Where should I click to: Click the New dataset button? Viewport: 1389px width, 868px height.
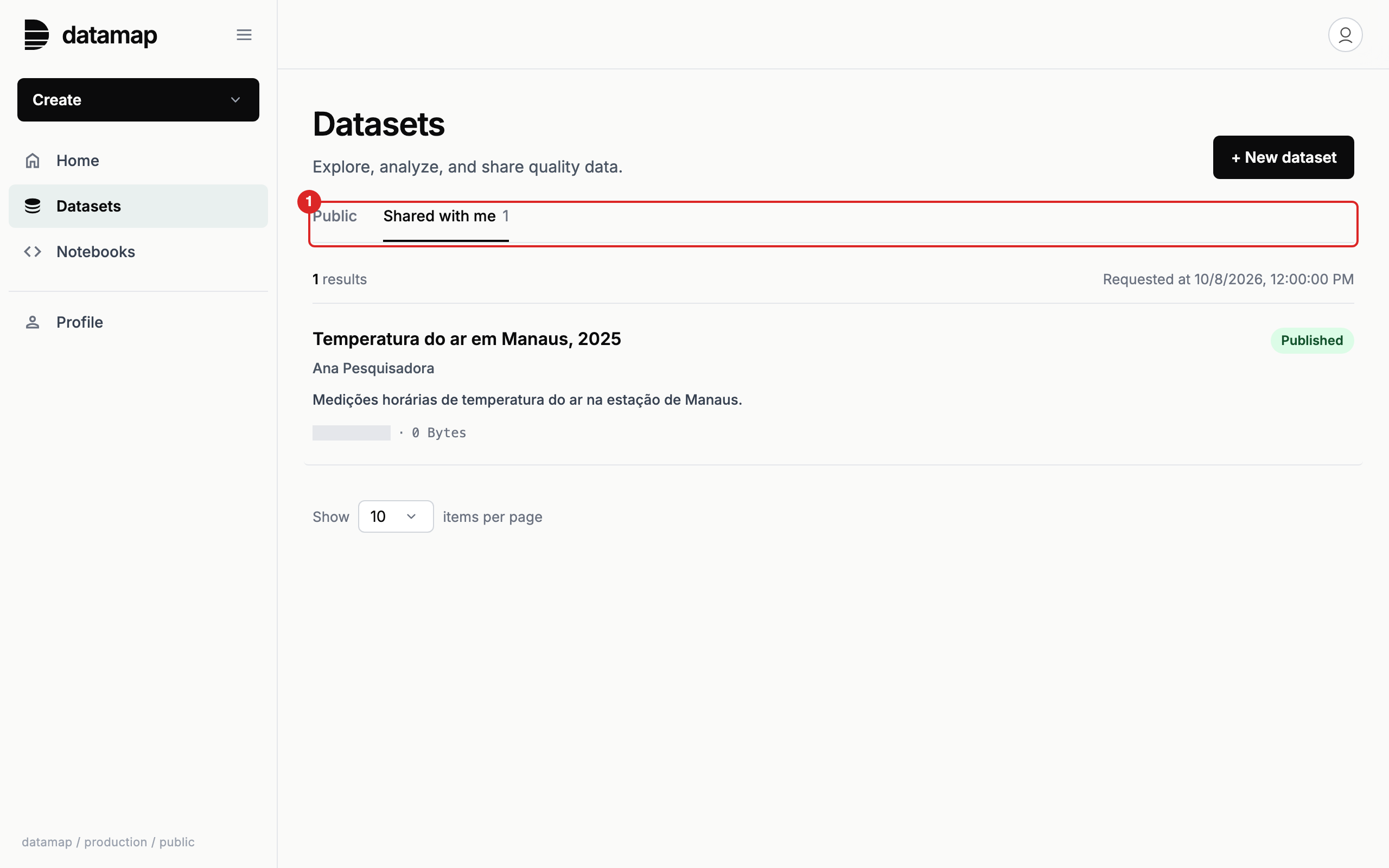pyautogui.click(x=1283, y=157)
